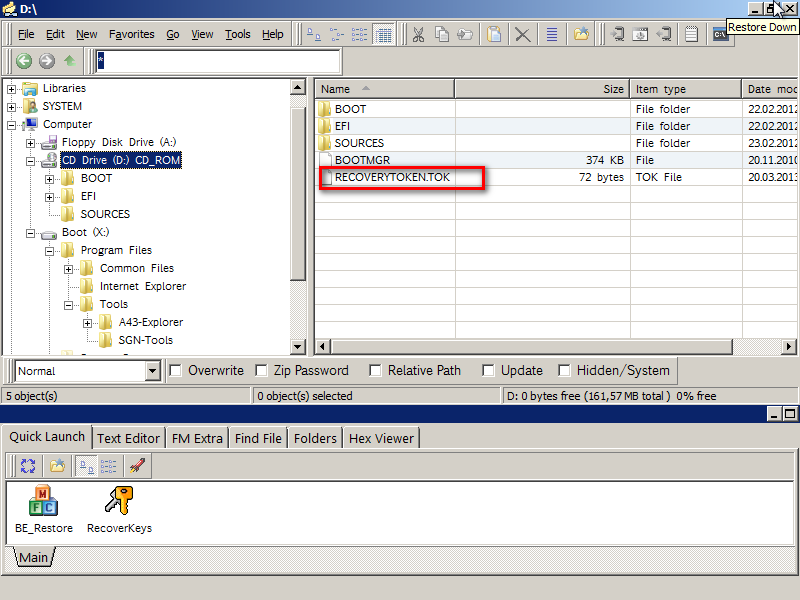The image size is (800, 600).
Task: Click the Delete X toolbar icon
Action: (x=522, y=34)
